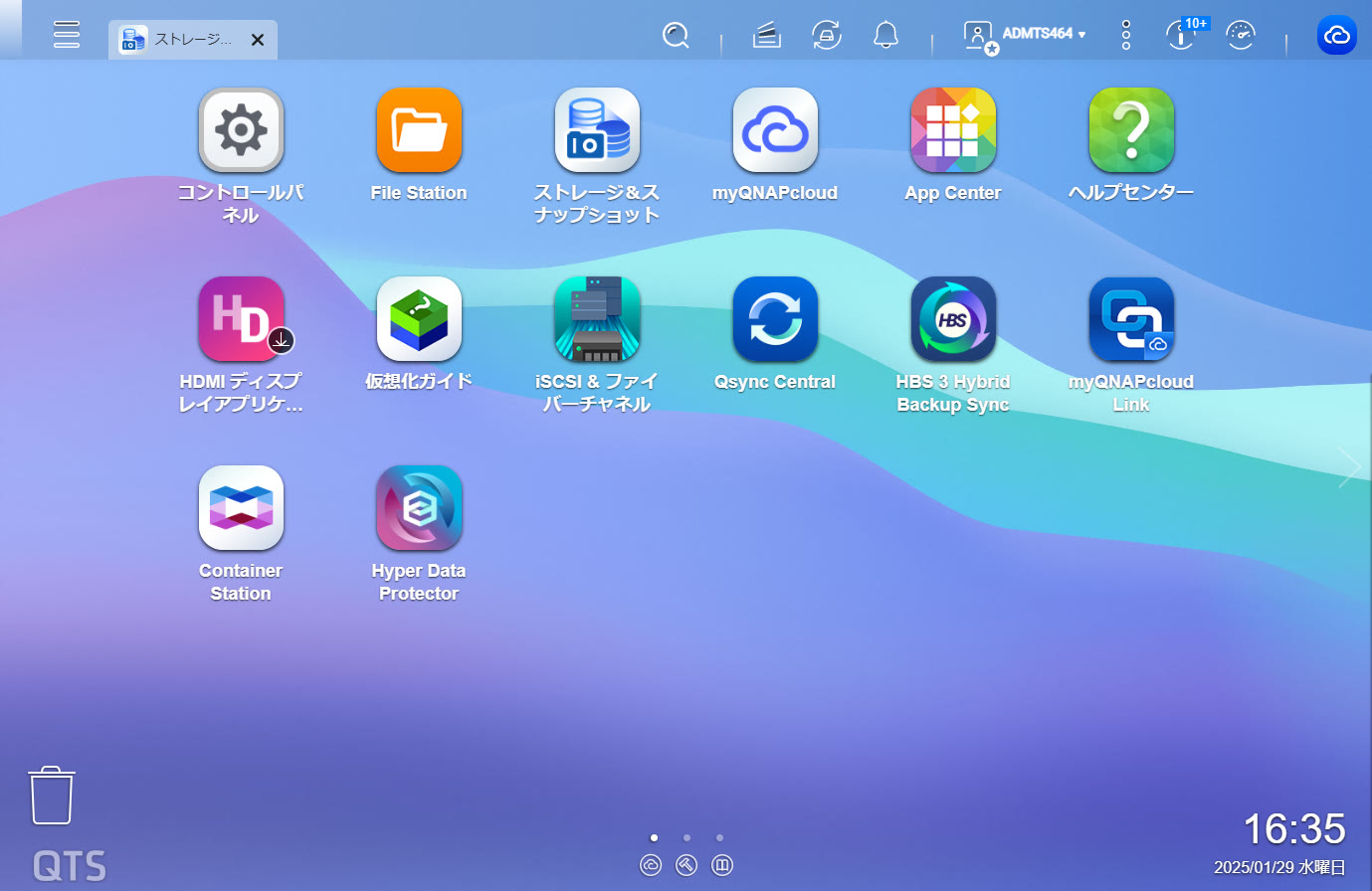Image resolution: width=1372 pixels, height=891 pixels.
Task: Click the user account avatar icon
Action: coord(979,36)
